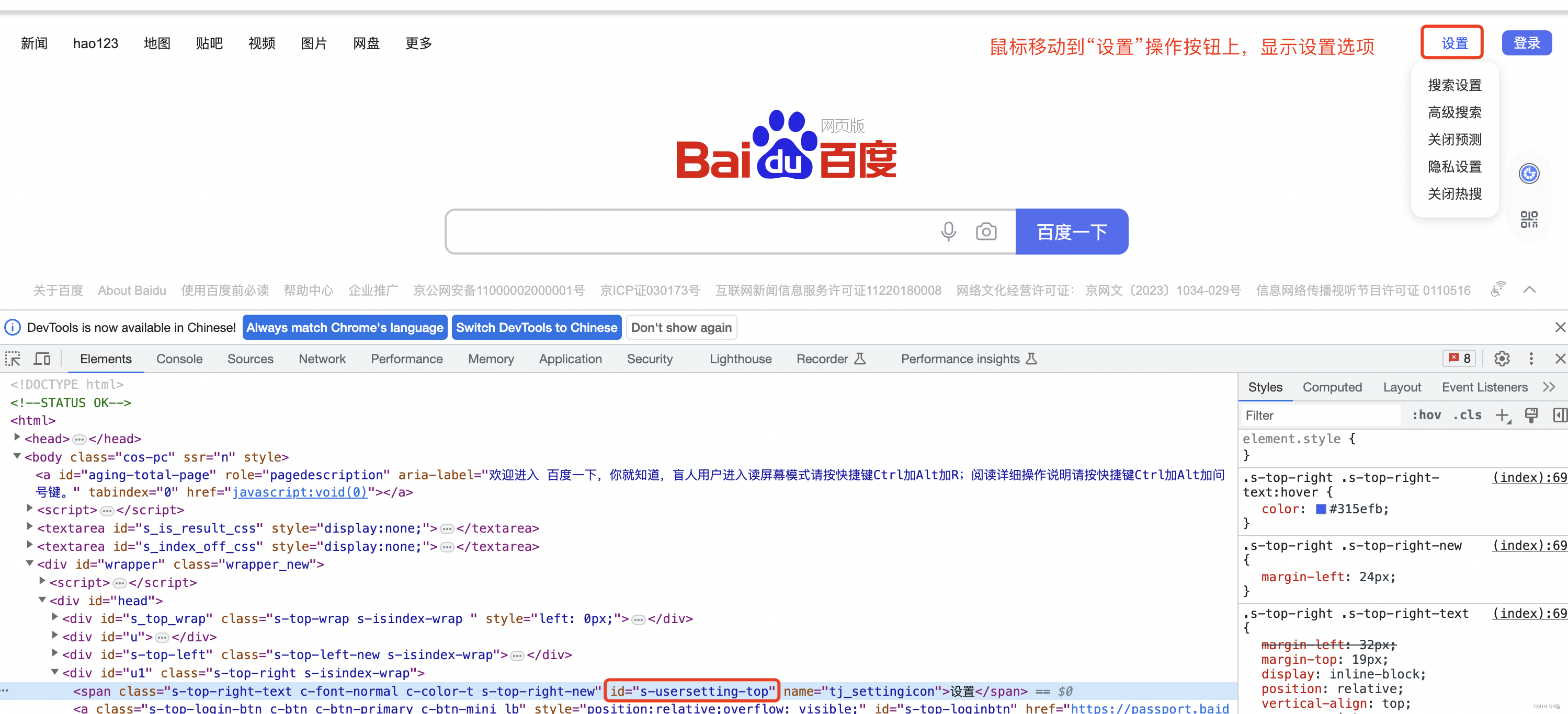The image size is (1568, 714).
Task: Expand the div id="s-top-left" node
Action: click(55, 654)
